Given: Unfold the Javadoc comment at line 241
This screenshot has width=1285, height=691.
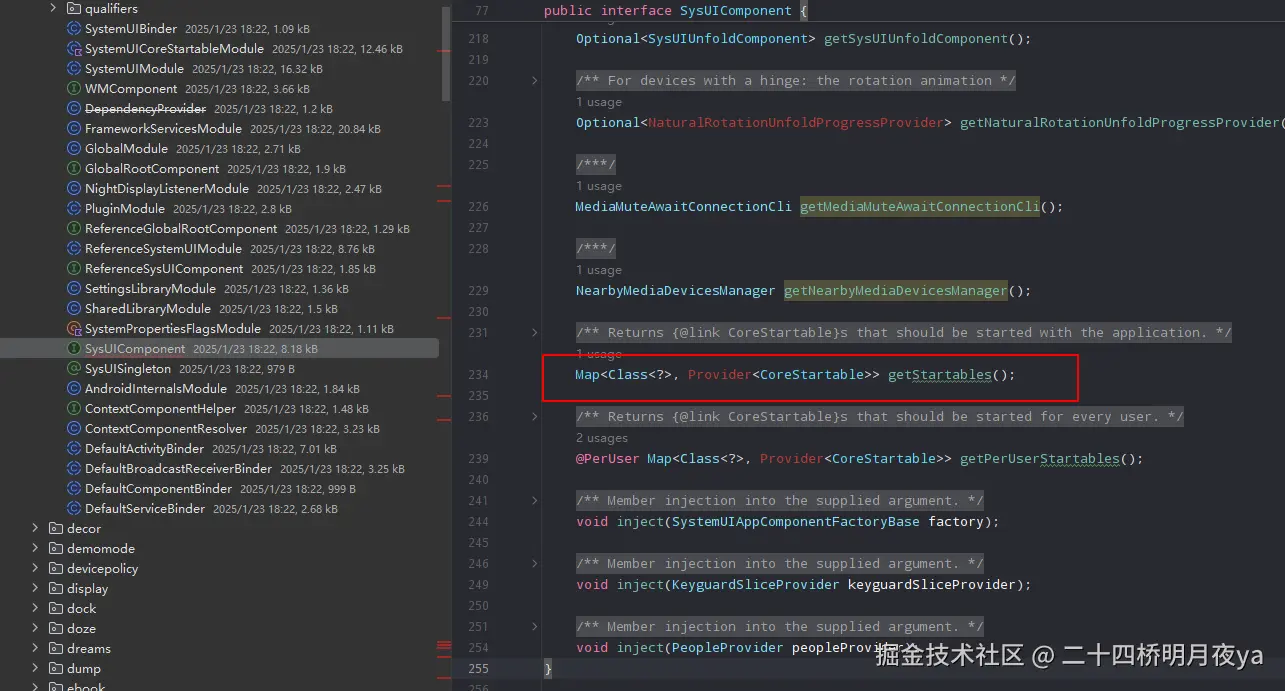Looking at the screenshot, I should [x=534, y=501].
